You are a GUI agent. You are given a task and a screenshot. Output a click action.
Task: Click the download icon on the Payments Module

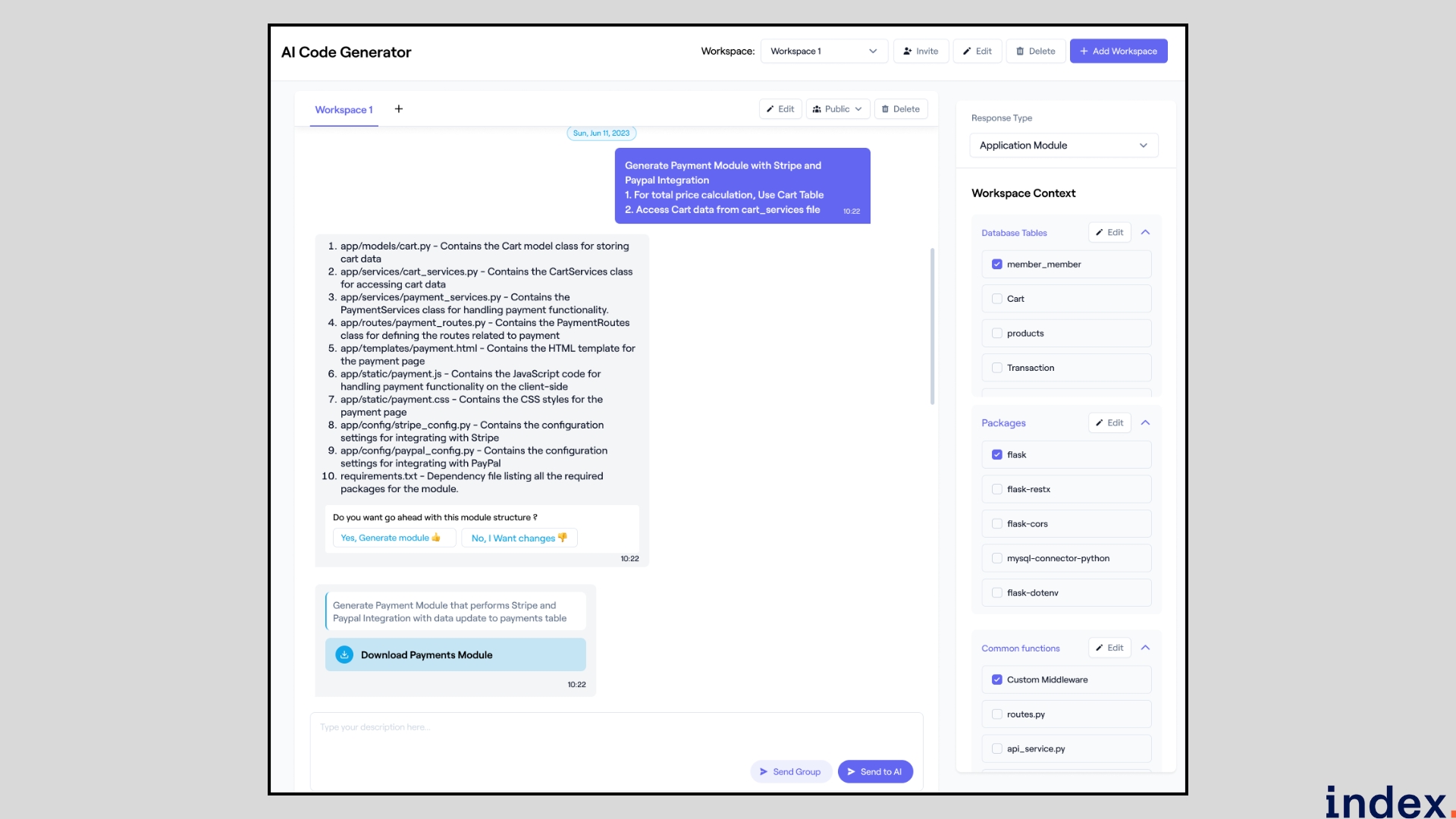pos(344,654)
